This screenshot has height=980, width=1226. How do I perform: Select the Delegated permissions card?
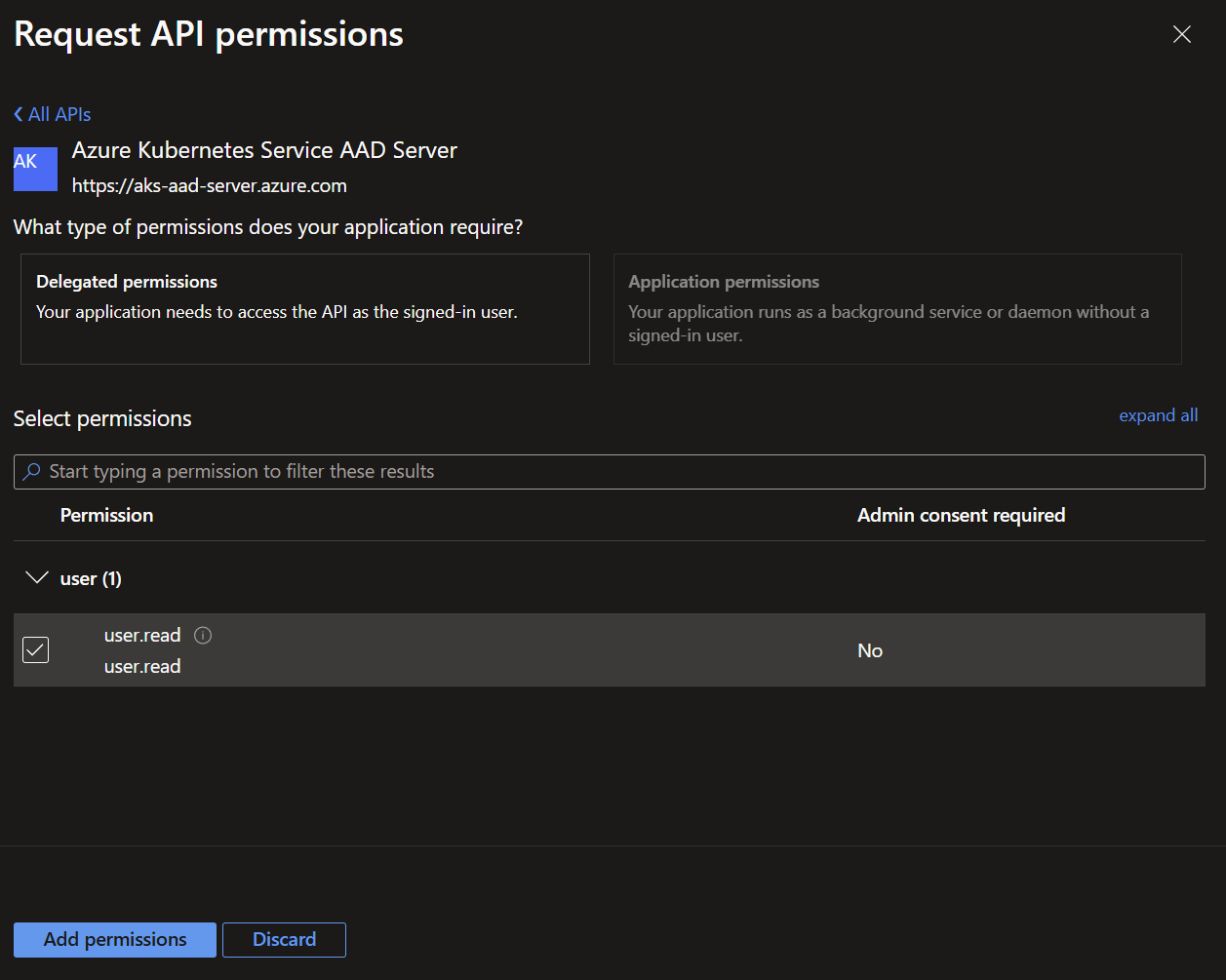coord(305,309)
